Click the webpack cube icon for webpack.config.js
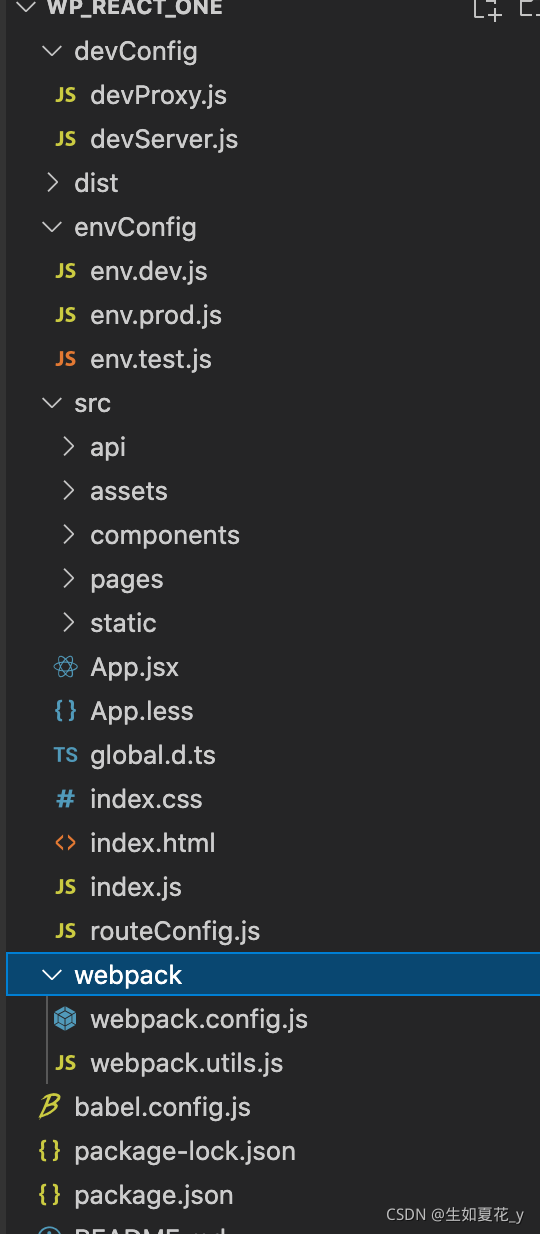 (x=66, y=1019)
